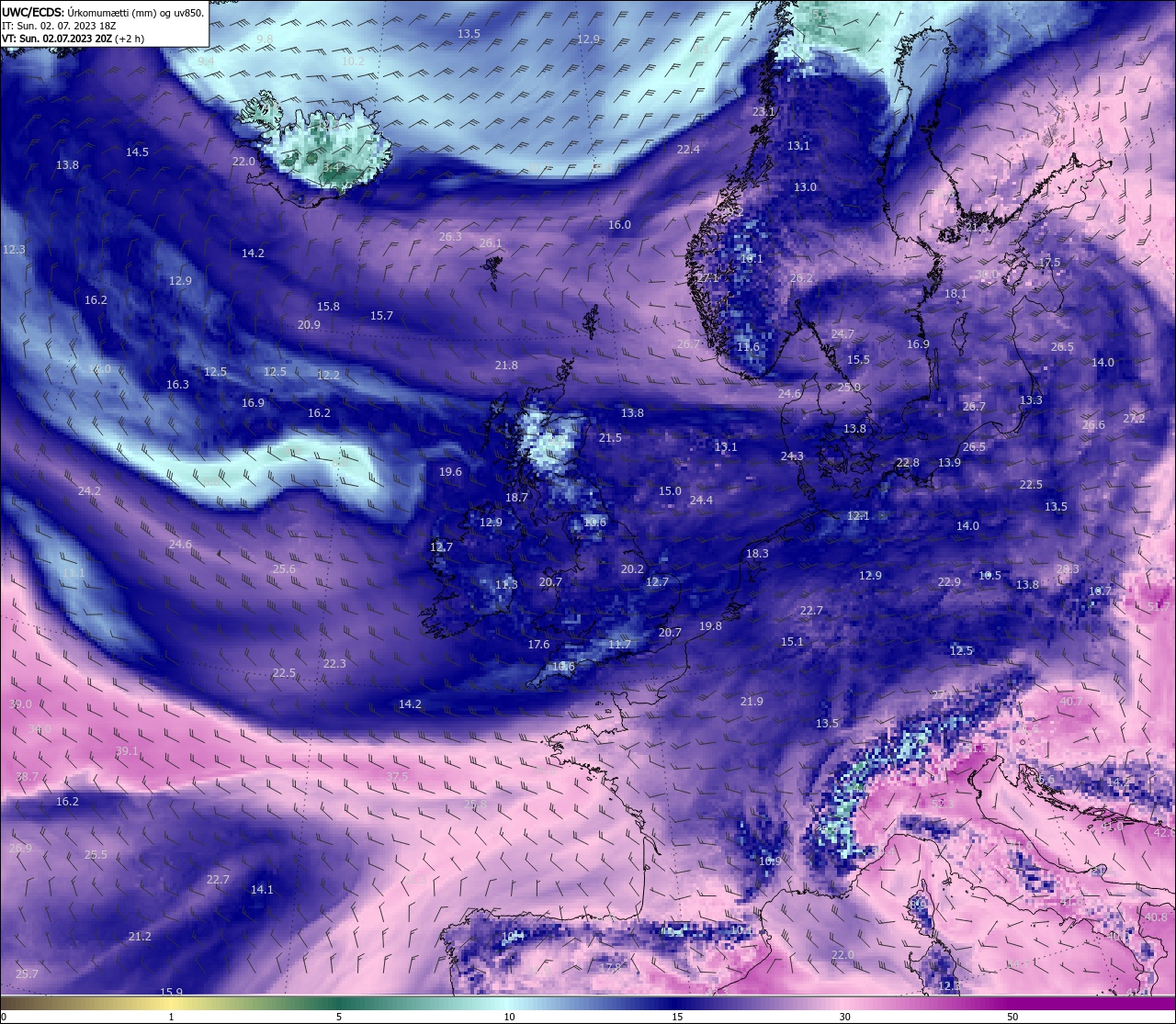Image resolution: width=1176 pixels, height=1024 pixels.
Task: Click the 24.3 value label
Action: (x=792, y=456)
